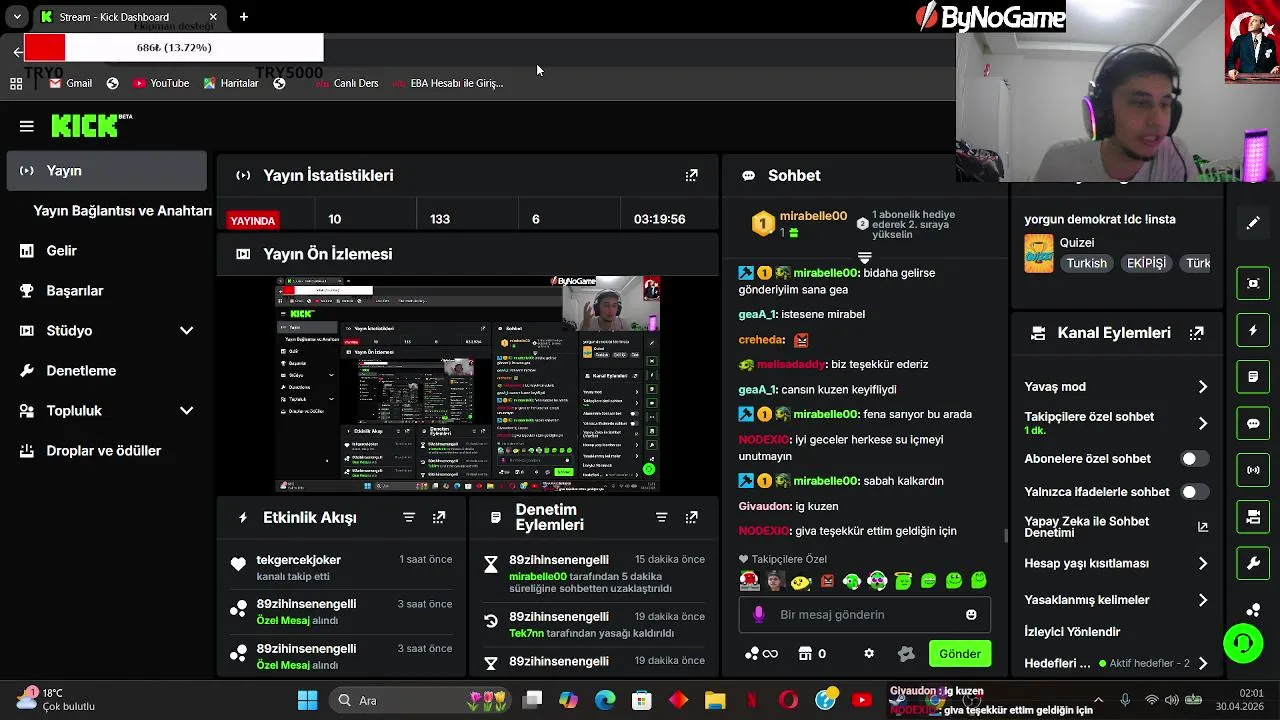Pop out the Kanal Eylemleri panel

click(1196, 333)
